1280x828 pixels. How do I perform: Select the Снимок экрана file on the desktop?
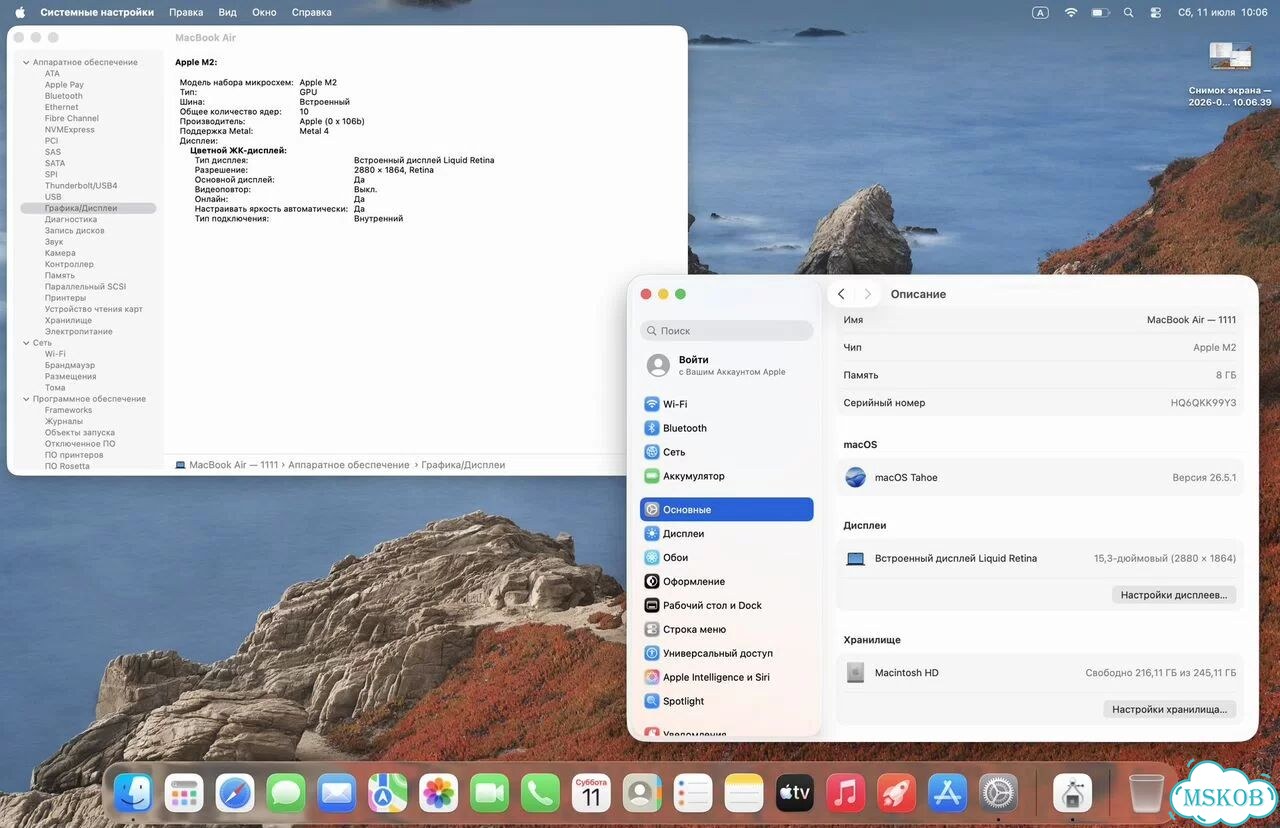[x=1230, y=74]
